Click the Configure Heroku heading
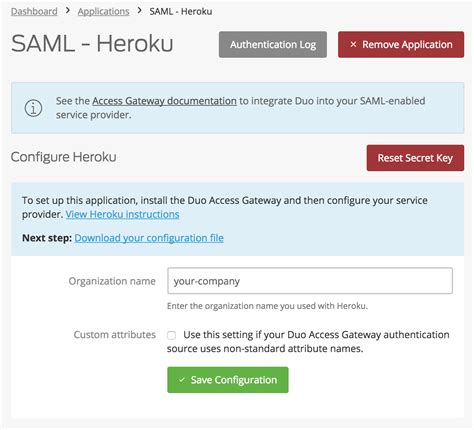Viewport: 474px width, 430px height. click(64, 157)
